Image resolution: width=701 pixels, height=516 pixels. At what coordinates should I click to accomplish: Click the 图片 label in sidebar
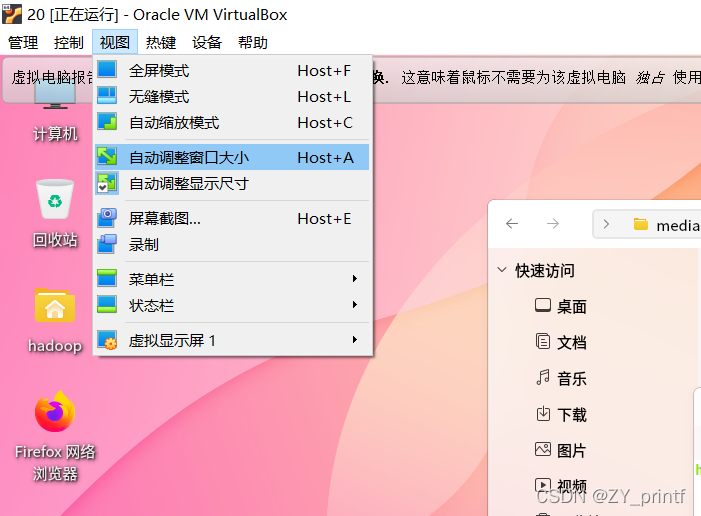tap(572, 450)
